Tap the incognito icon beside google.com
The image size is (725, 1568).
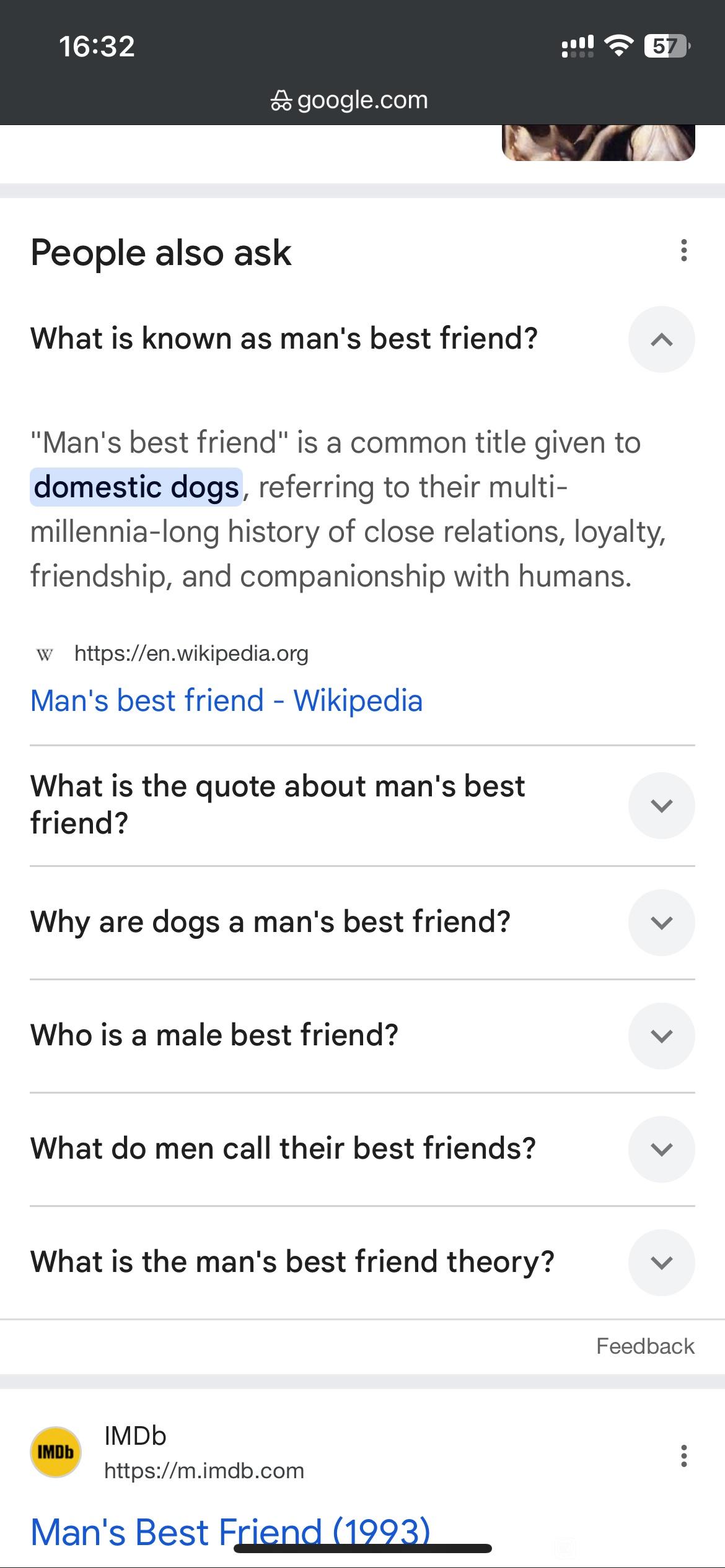point(281,101)
